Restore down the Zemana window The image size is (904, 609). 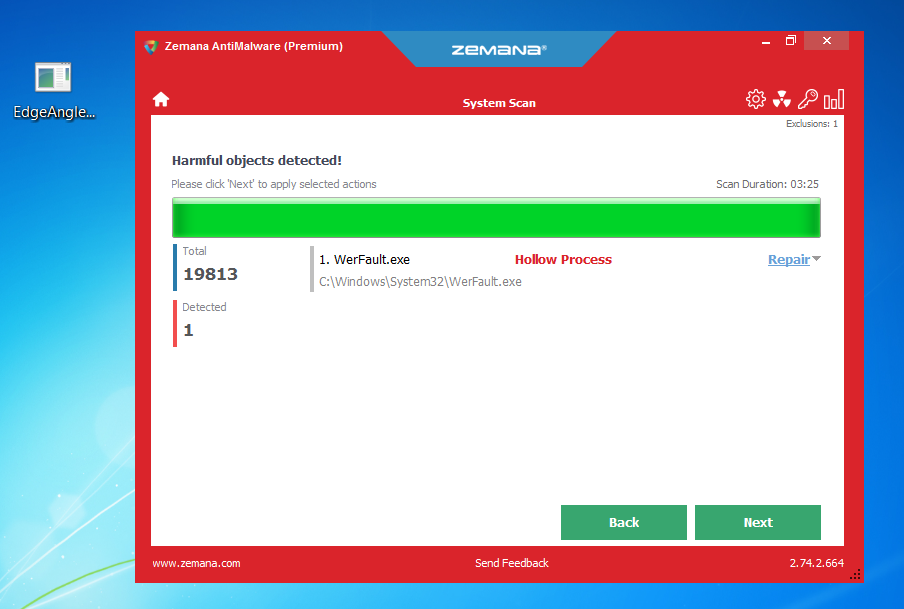[790, 40]
